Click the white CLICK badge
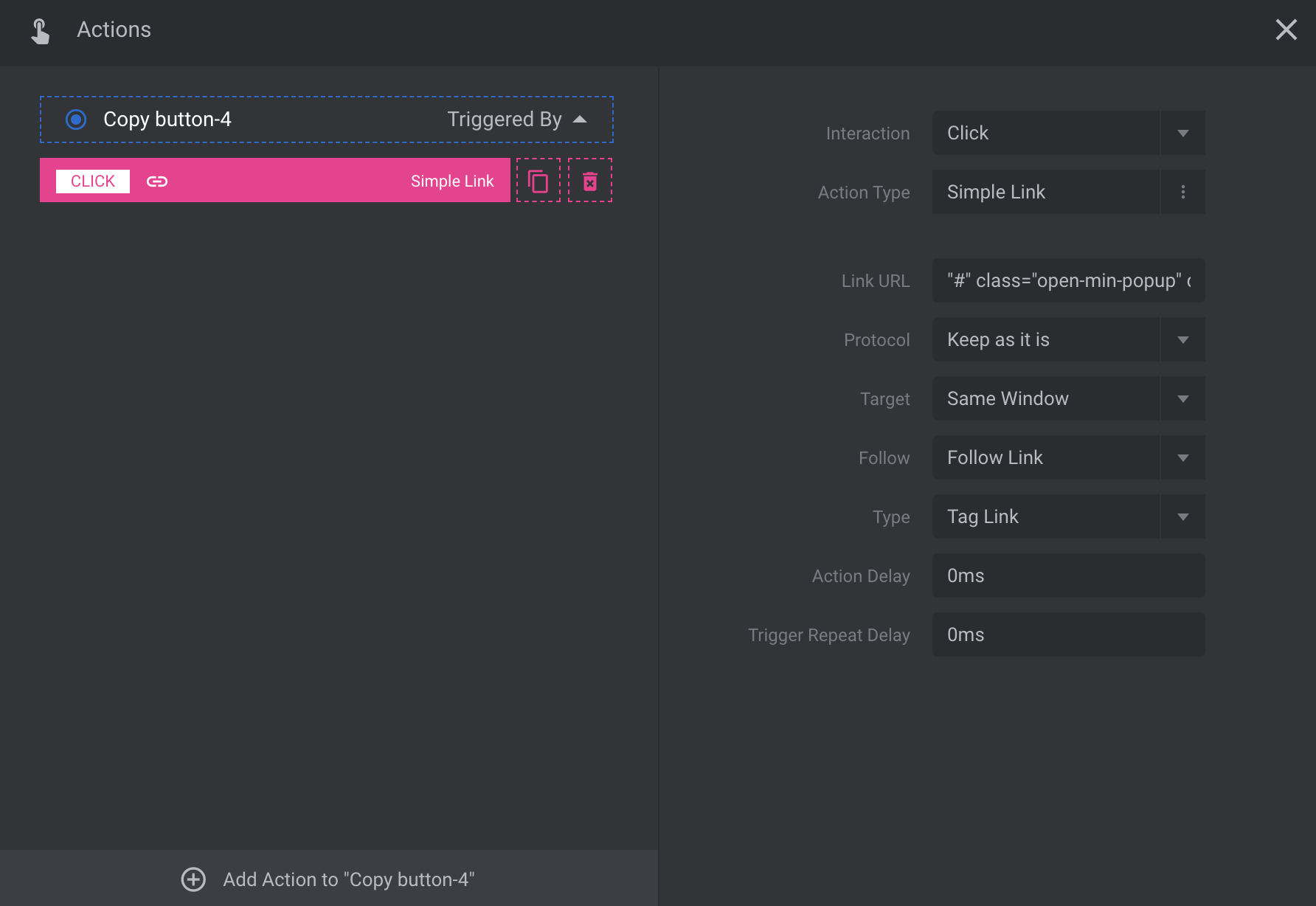This screenshot has height=906, width=1316. click(93, 181)
